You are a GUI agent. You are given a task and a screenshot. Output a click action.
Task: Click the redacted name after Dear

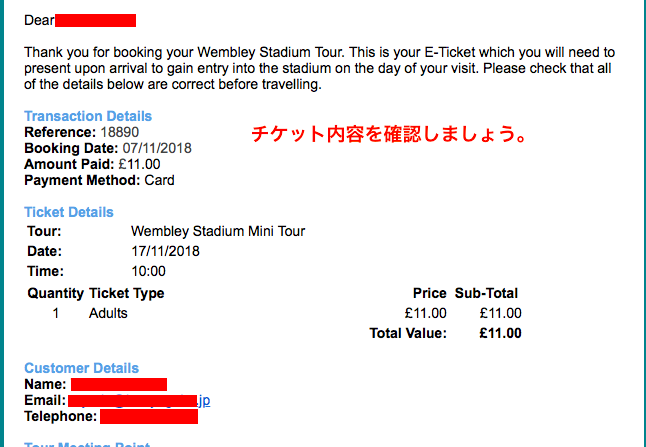[96, 20]
